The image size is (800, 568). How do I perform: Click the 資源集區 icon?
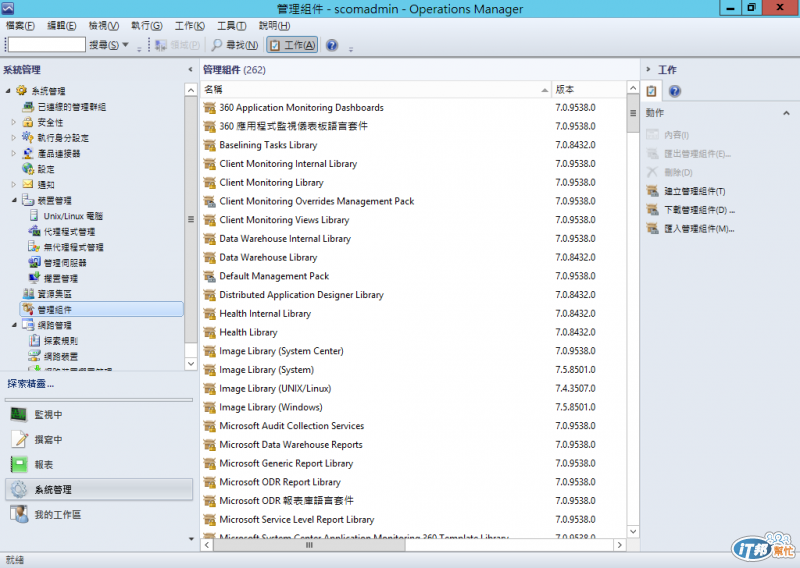[28, 294]
